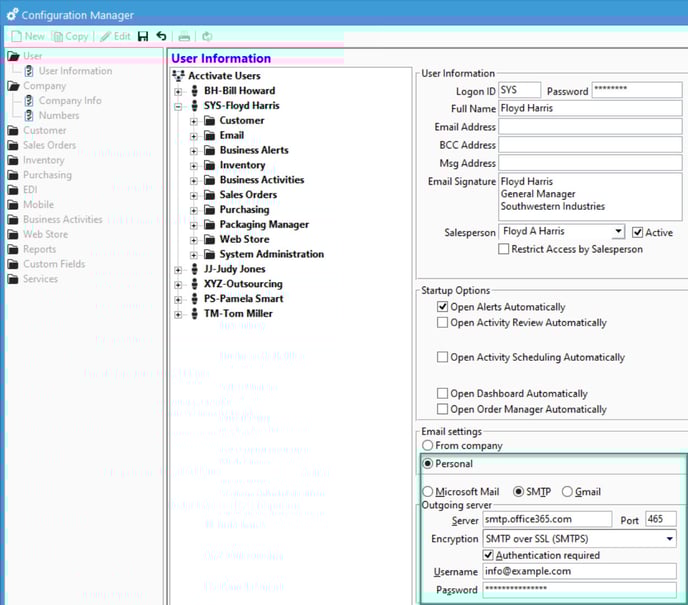Open Sales Orders section in left sidebar

pos(50,145)
